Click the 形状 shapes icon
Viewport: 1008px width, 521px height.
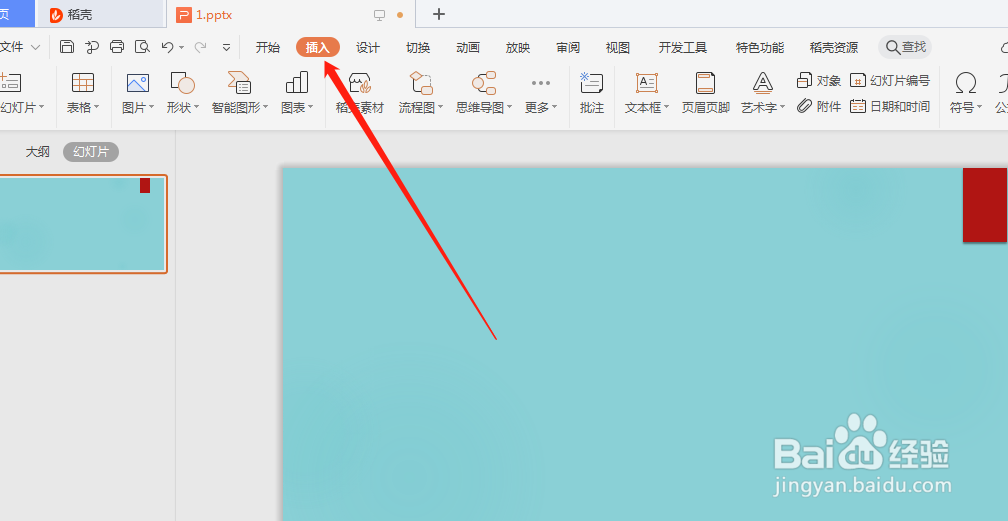tap(183, 83)
